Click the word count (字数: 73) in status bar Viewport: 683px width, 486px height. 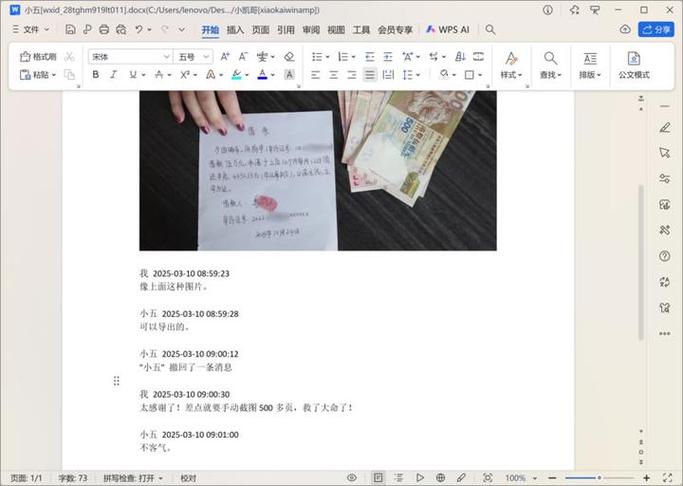coord(73,478)
